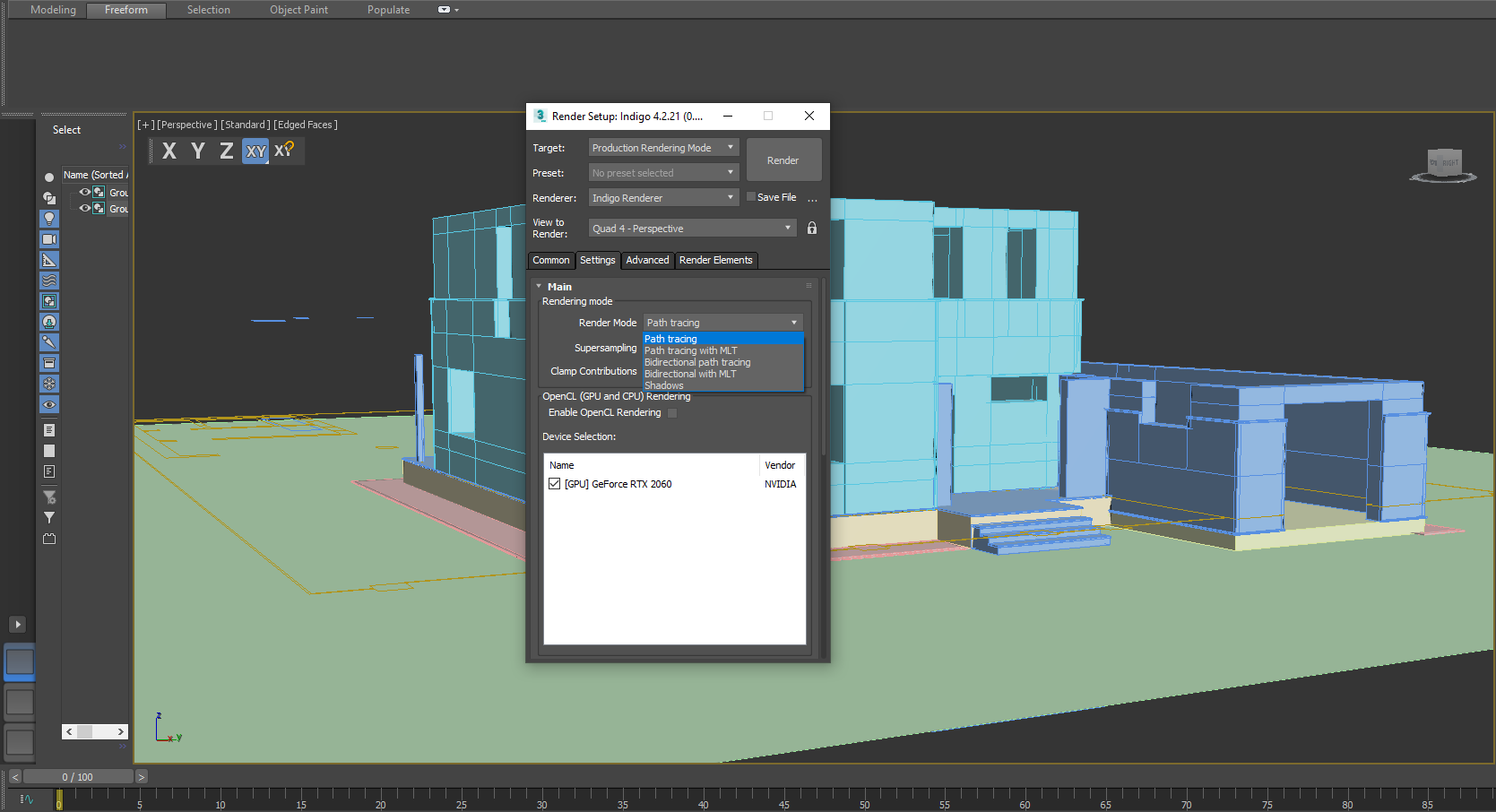Enable the Save File checkbox
The image size is (1496, 812).
tap(751, 197)
